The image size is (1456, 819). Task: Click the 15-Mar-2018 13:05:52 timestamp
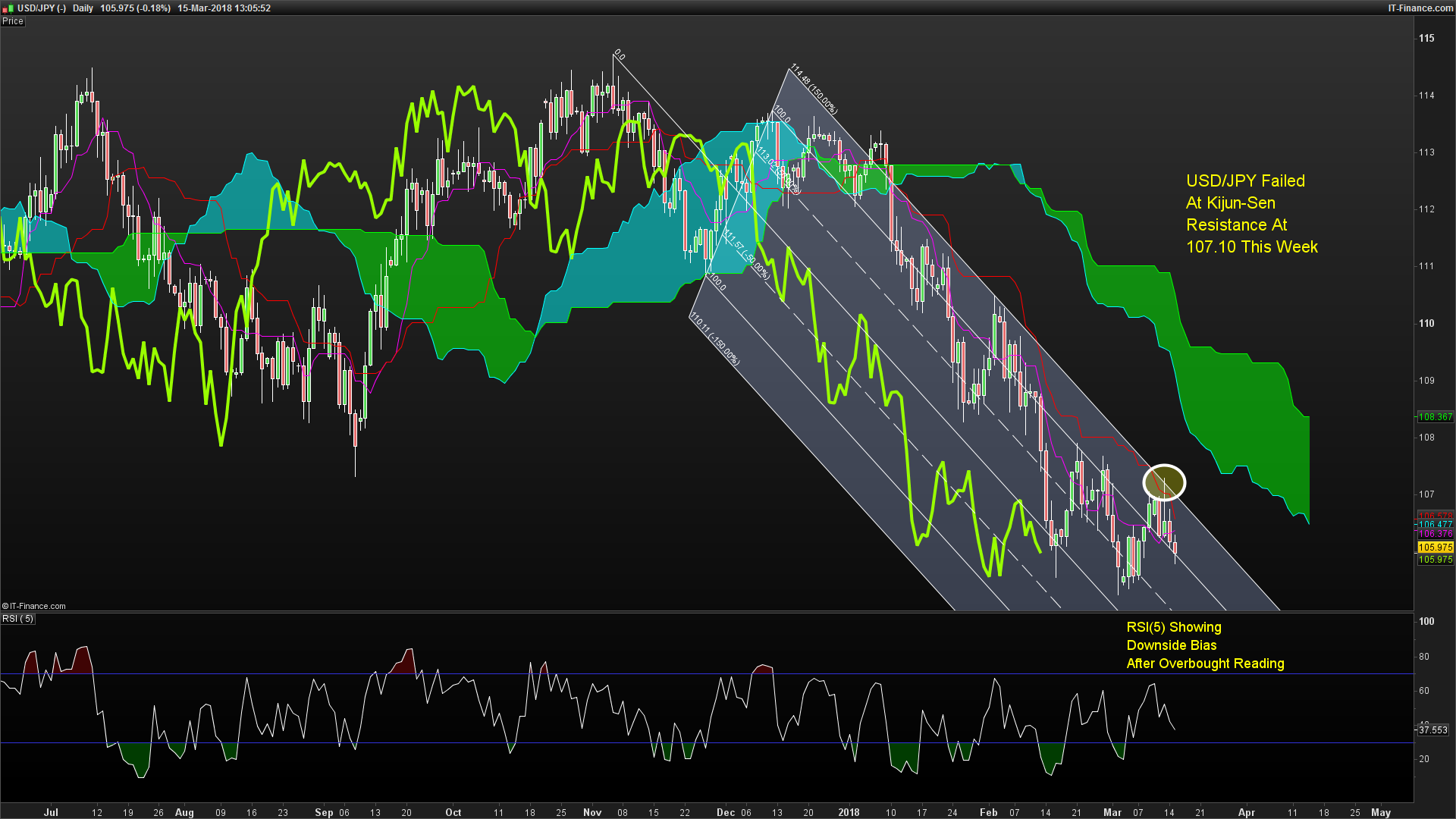tap(224, 8)
